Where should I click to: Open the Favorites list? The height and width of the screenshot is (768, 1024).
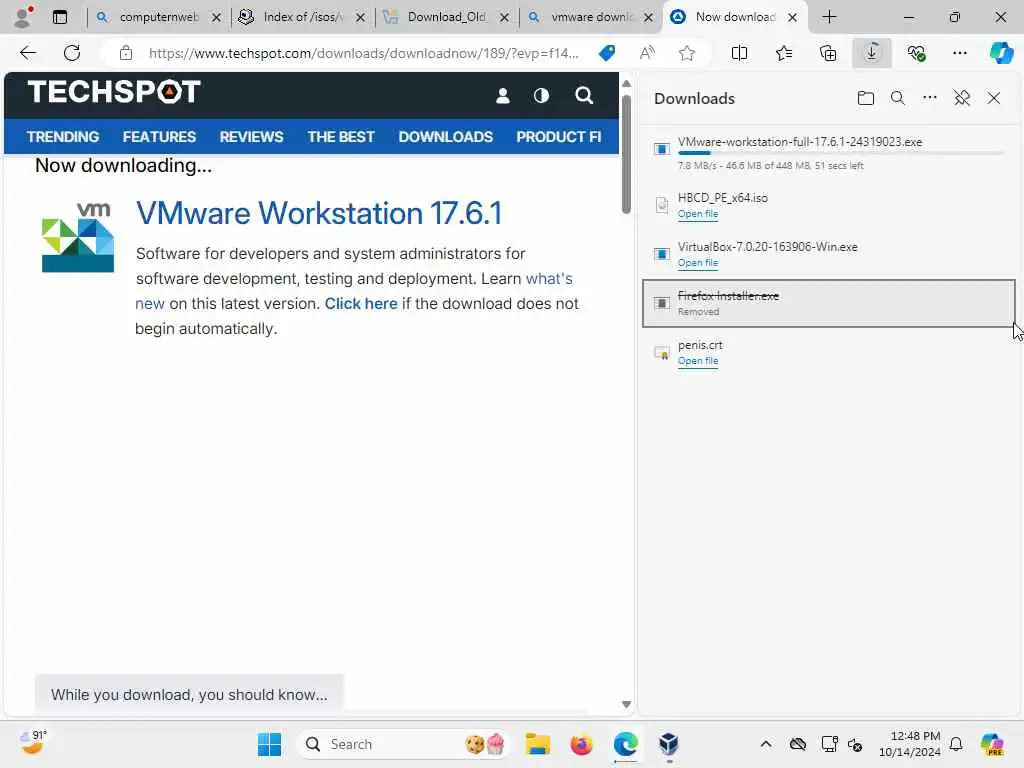point(784,53)
